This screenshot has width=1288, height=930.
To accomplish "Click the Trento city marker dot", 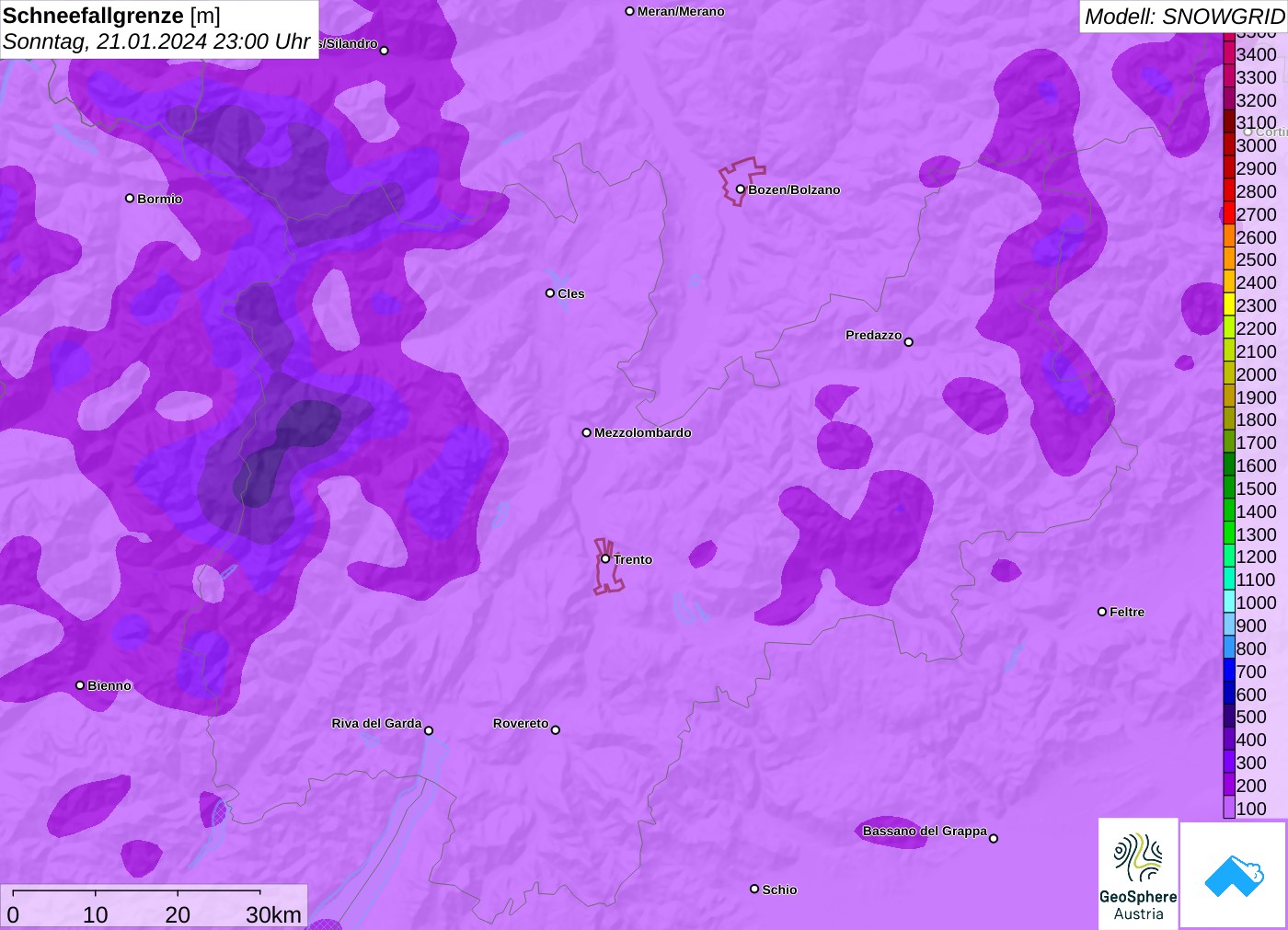I will click(x=605, y=558).
